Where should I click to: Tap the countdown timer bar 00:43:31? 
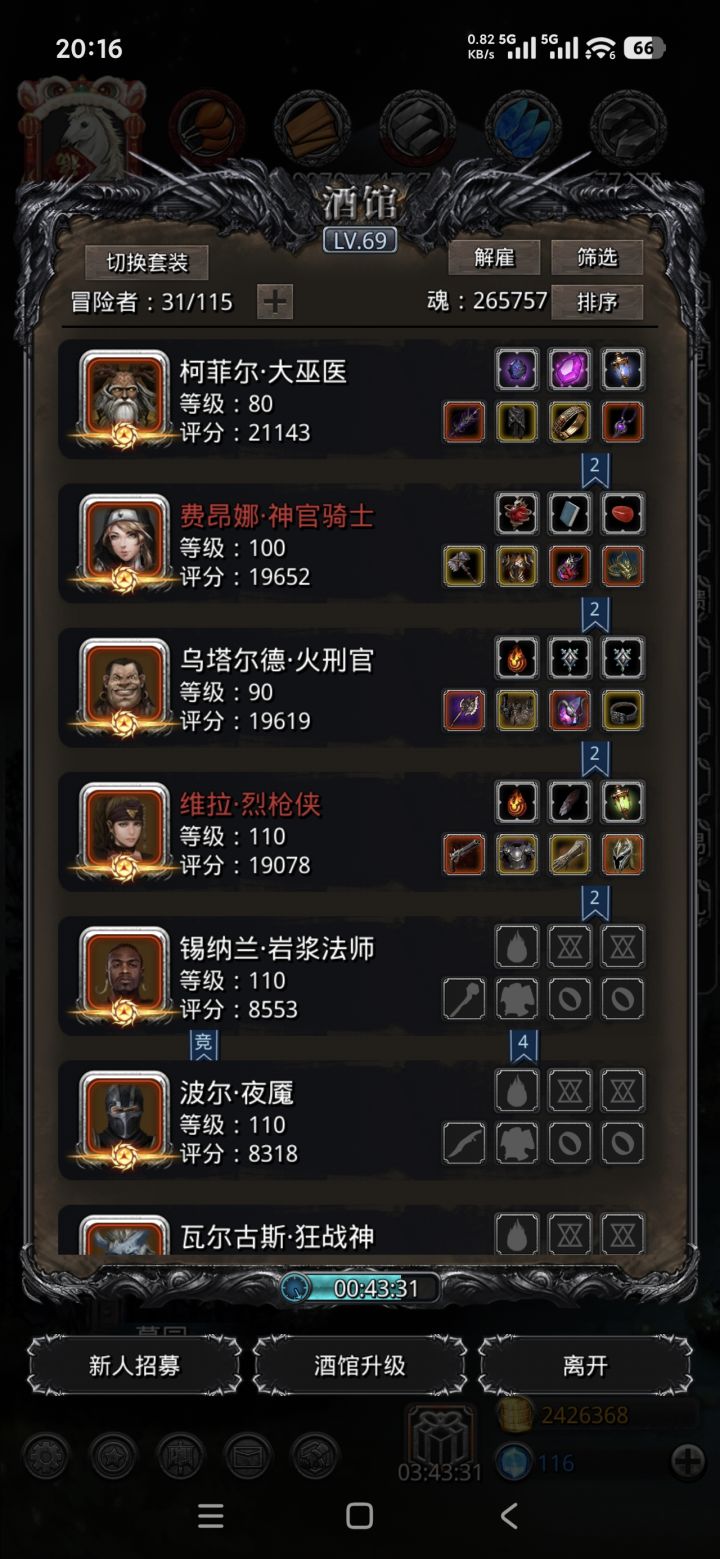tap(360, 1287)
